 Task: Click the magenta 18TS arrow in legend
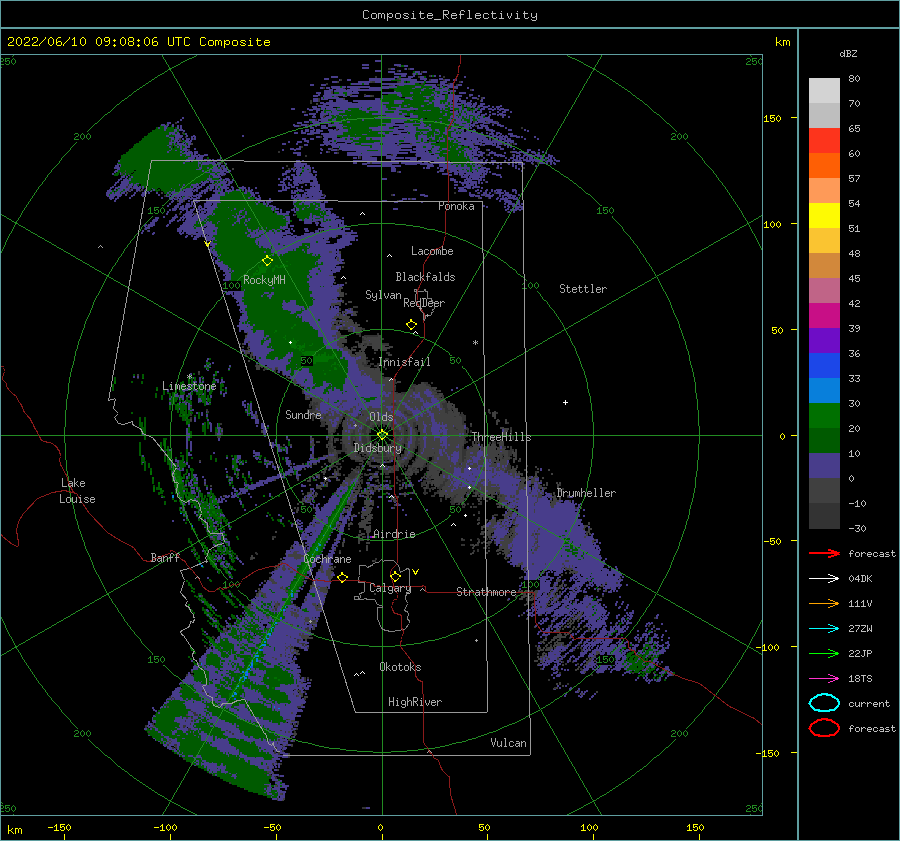(824, 679)
